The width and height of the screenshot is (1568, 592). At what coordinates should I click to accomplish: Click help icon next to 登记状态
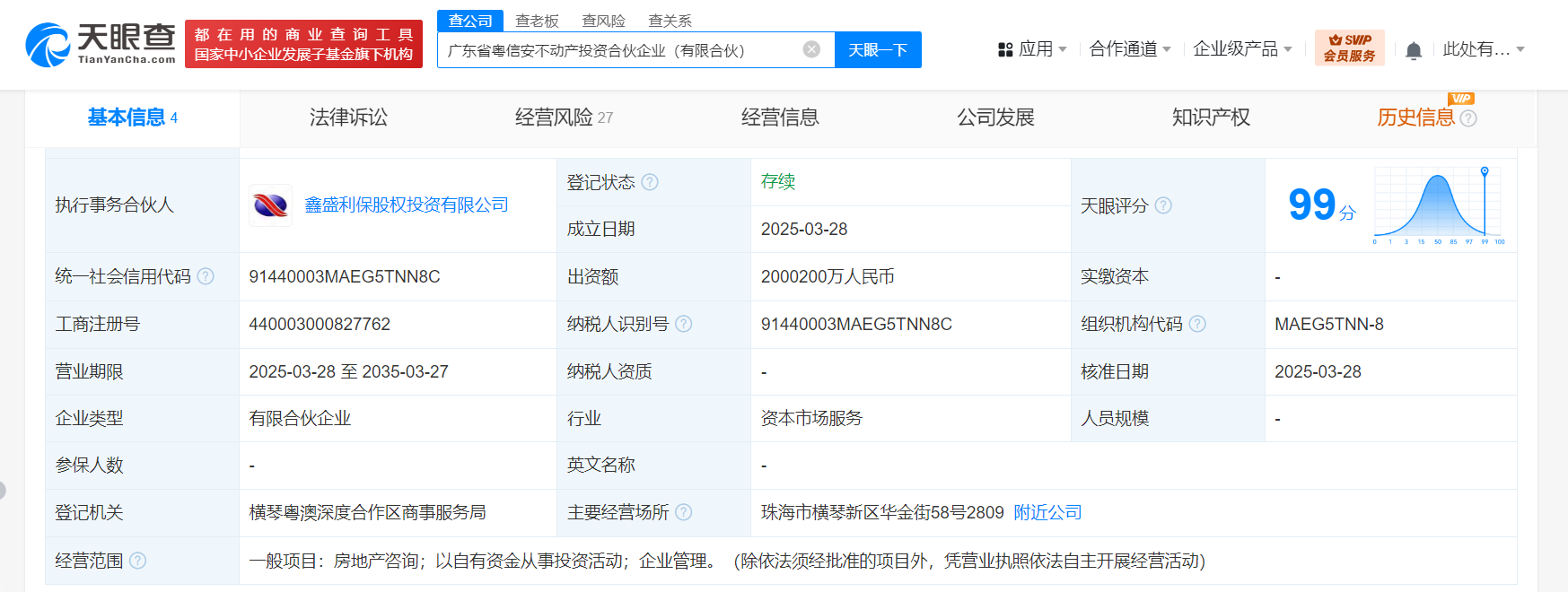(650, 182)
